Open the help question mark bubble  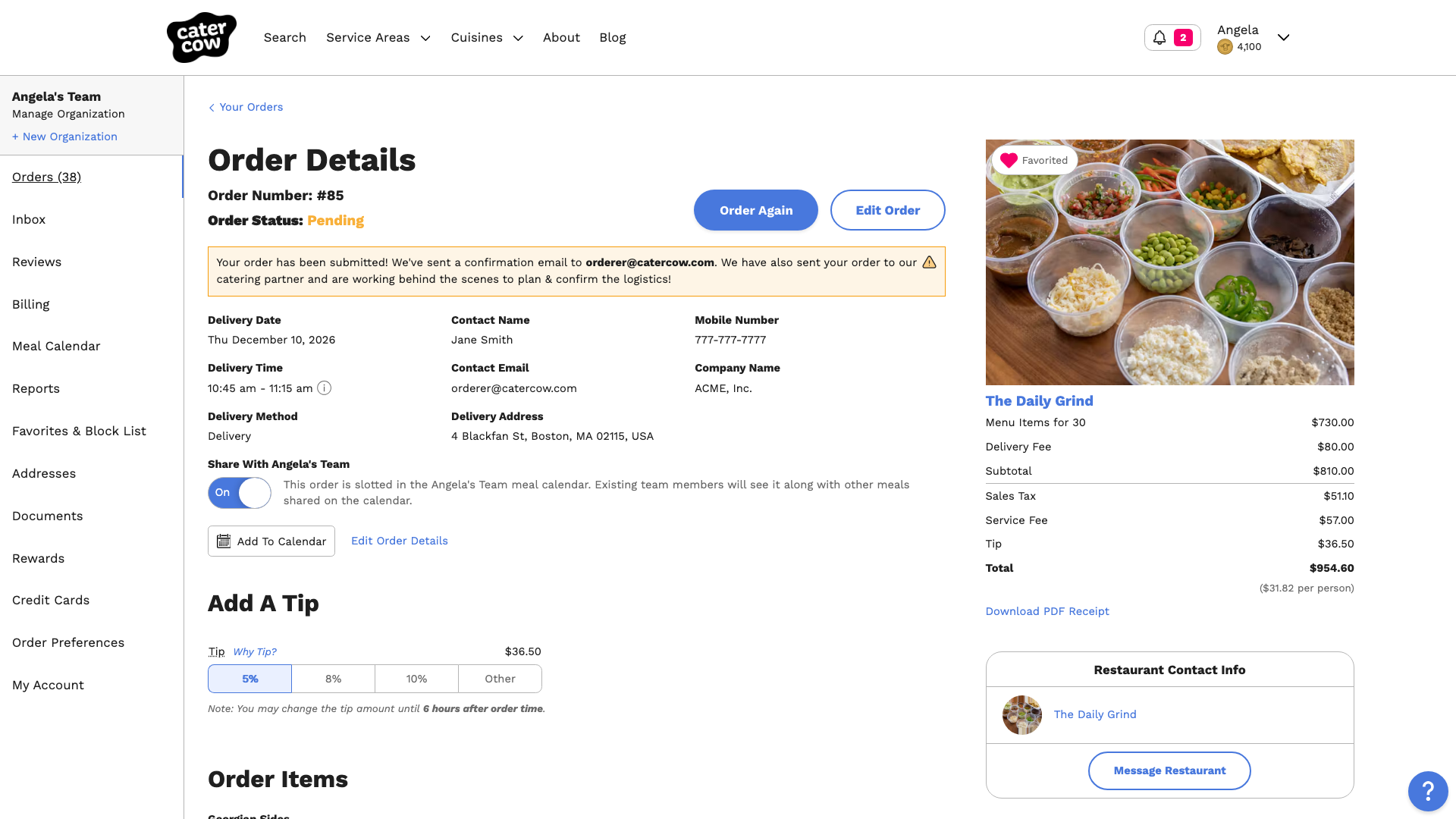point(1428,792)
